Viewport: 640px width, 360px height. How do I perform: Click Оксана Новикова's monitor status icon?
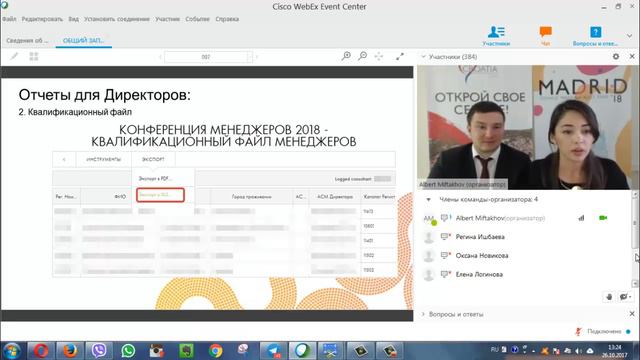point(445,256)
